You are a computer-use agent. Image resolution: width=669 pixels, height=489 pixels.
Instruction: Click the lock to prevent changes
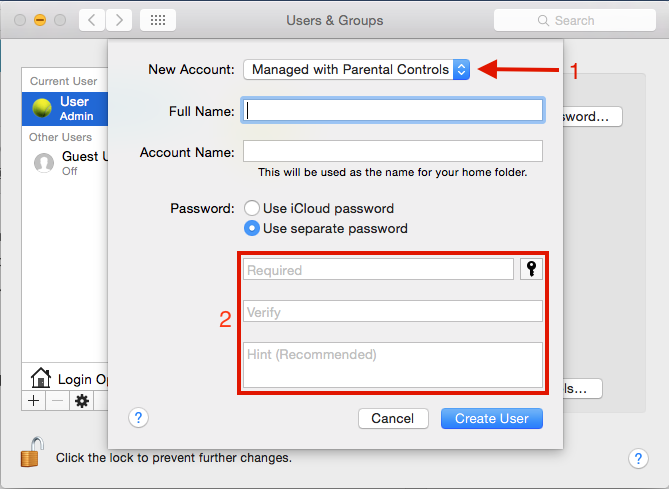coord(32,452)
